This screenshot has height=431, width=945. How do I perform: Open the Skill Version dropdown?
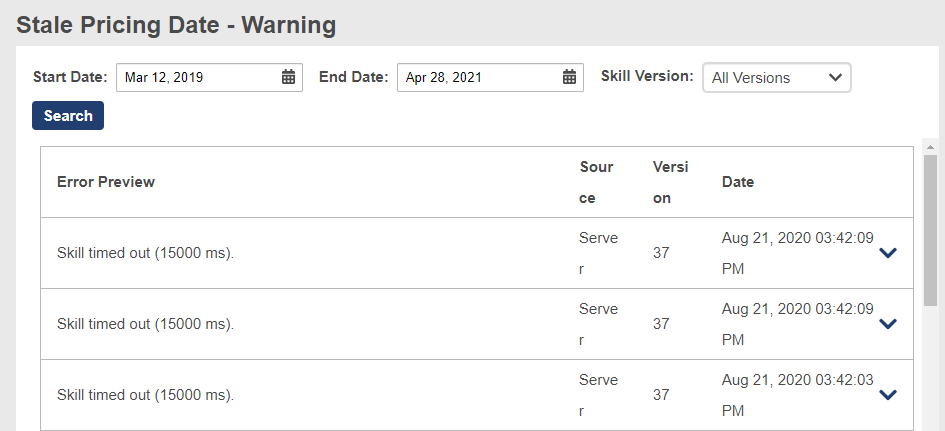[776, 78]
